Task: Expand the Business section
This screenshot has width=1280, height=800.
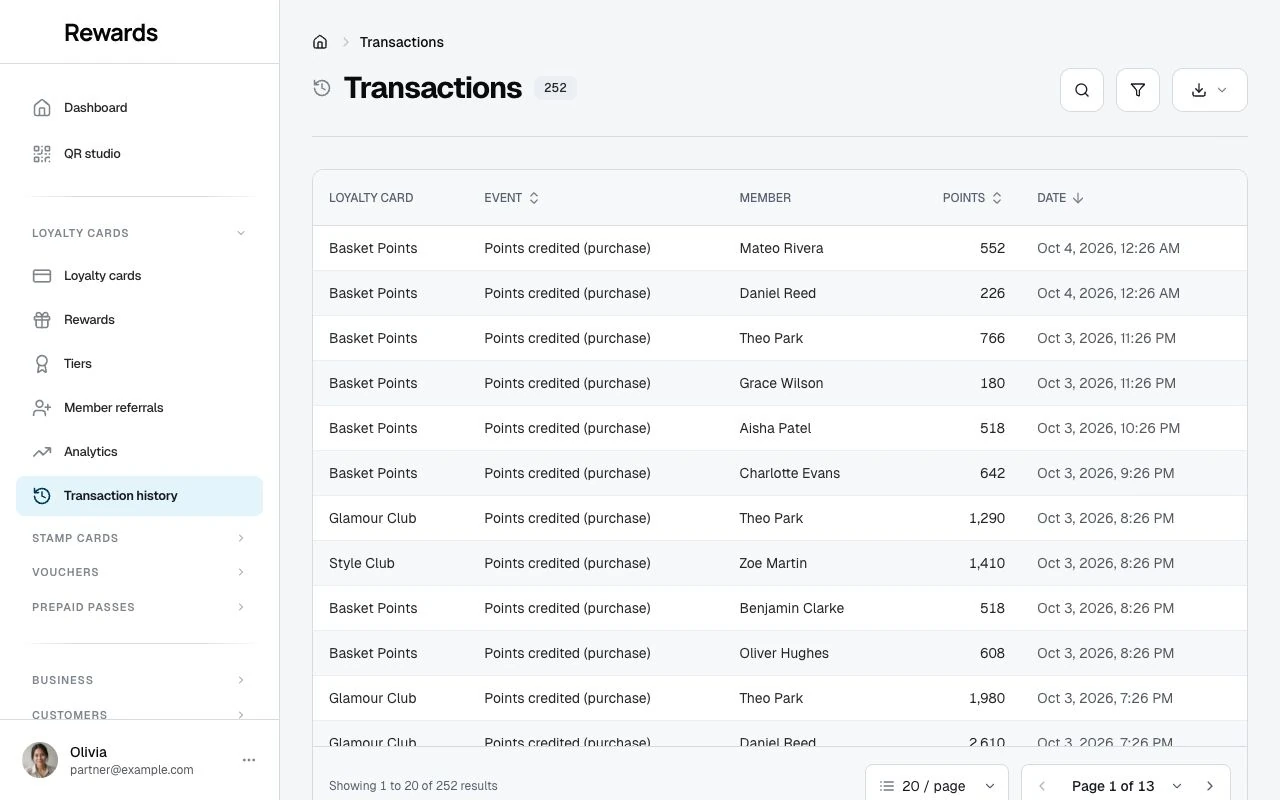Action: coord(139,680)
